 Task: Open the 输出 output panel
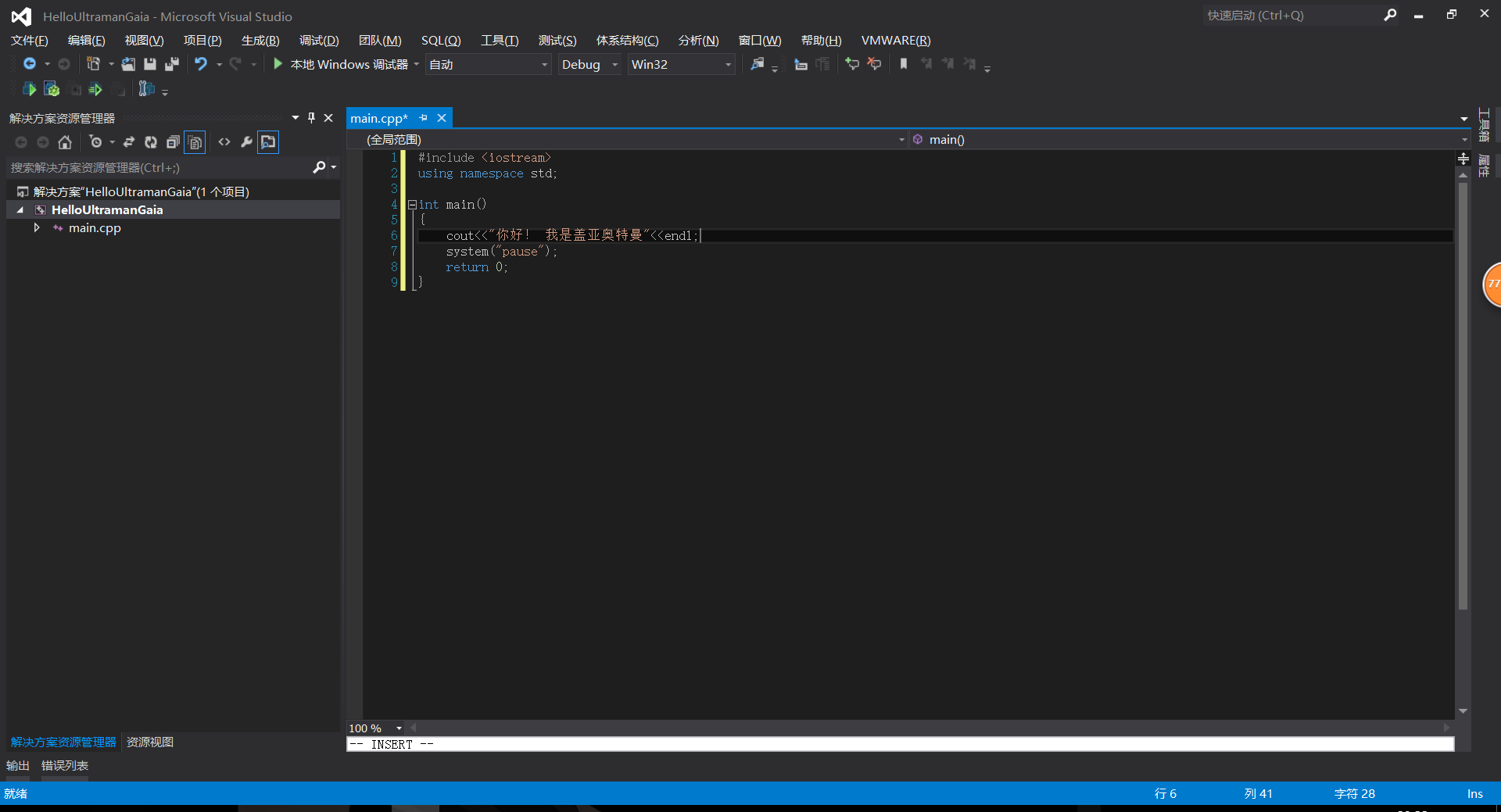[x=18, y=765]
